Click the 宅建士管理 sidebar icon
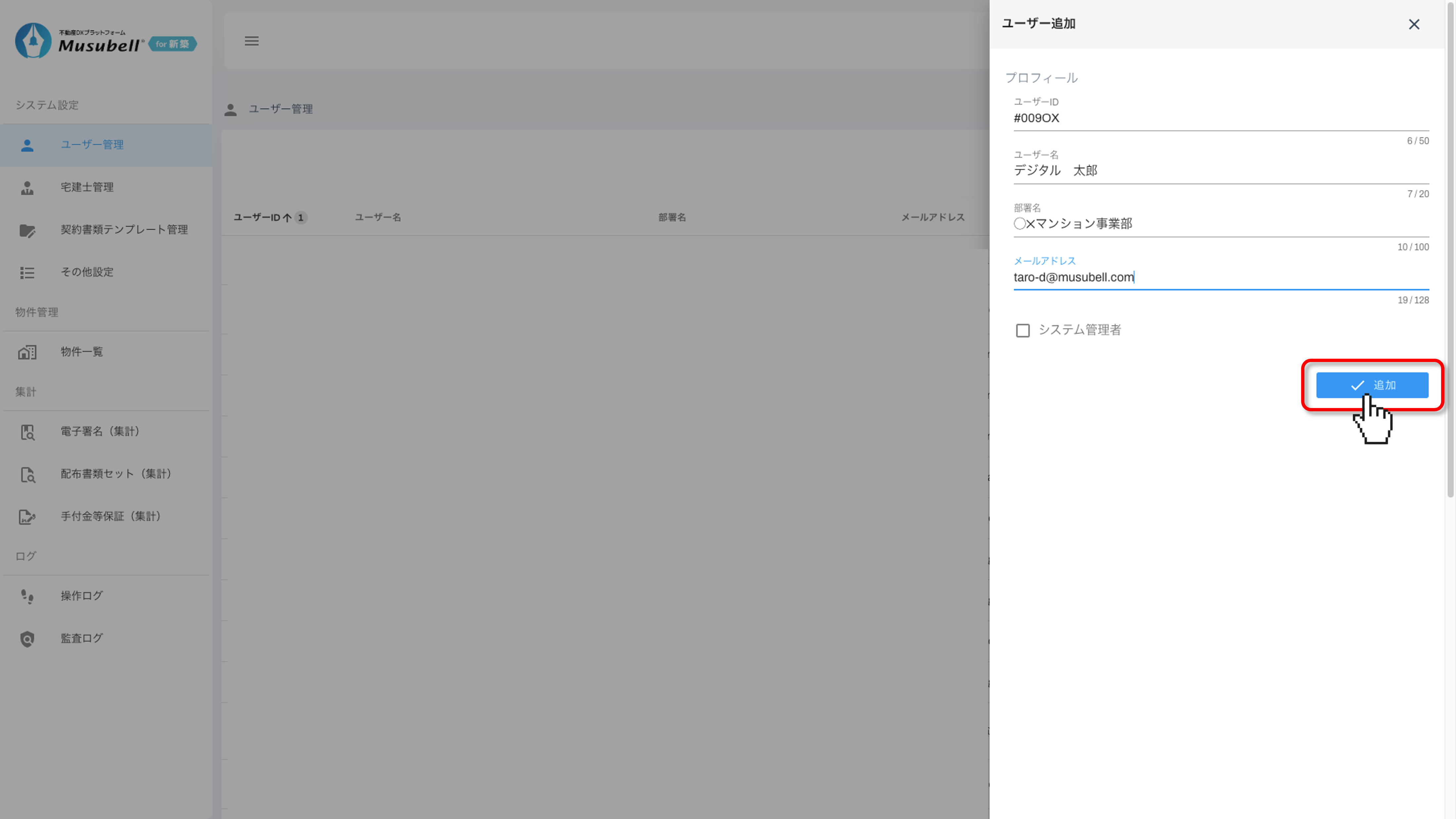 pyautogui.click(x=27, y=188)
